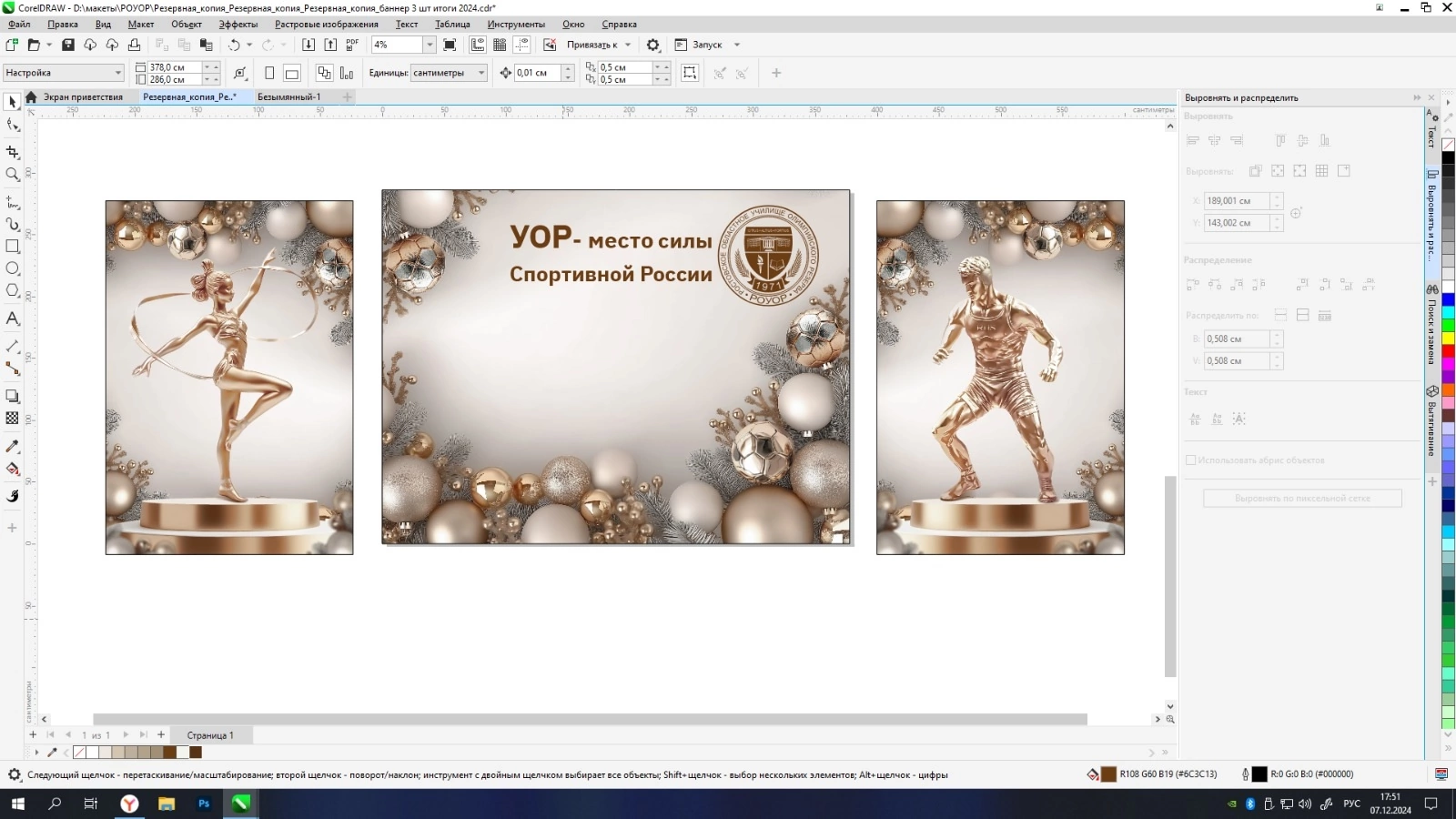Open Photoshop from the taskbar
Image resolution: width=1456 pixels, height=819 pixels.
204,804
